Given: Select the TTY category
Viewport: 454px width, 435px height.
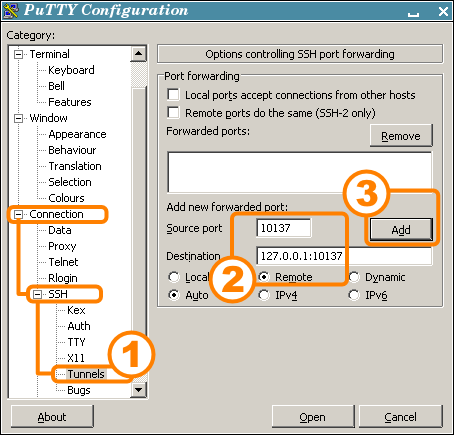Looking at the screenshot, I should (76, 342).
